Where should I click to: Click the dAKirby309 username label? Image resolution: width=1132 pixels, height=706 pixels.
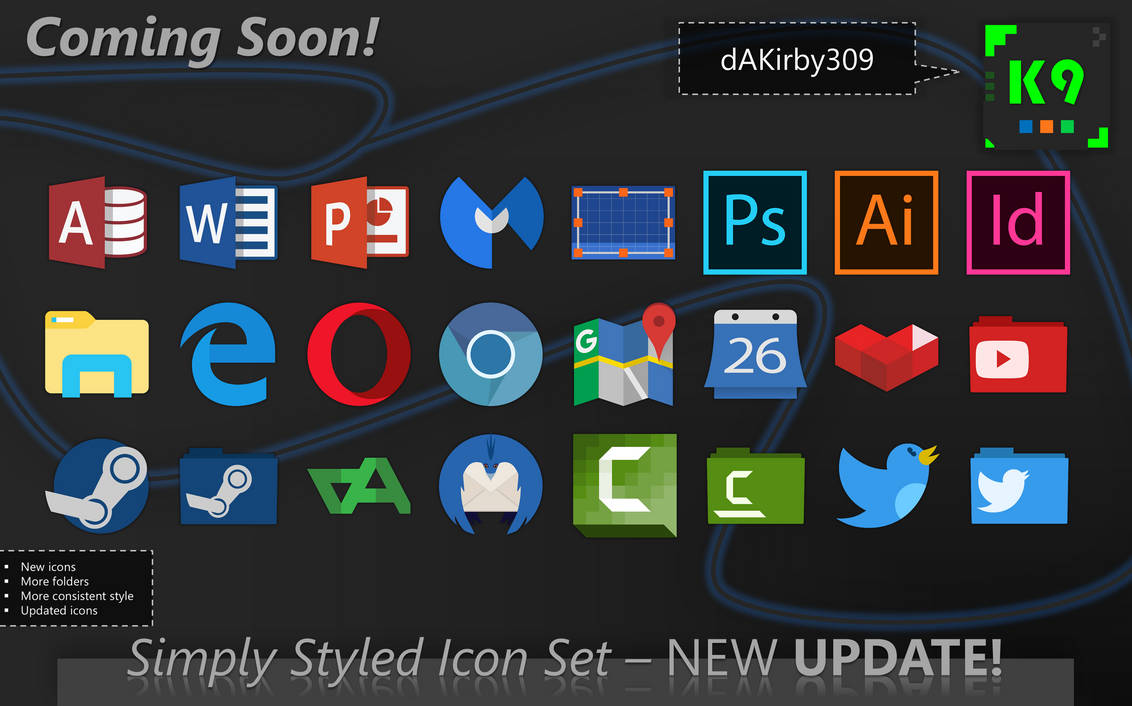click(797, 59)
